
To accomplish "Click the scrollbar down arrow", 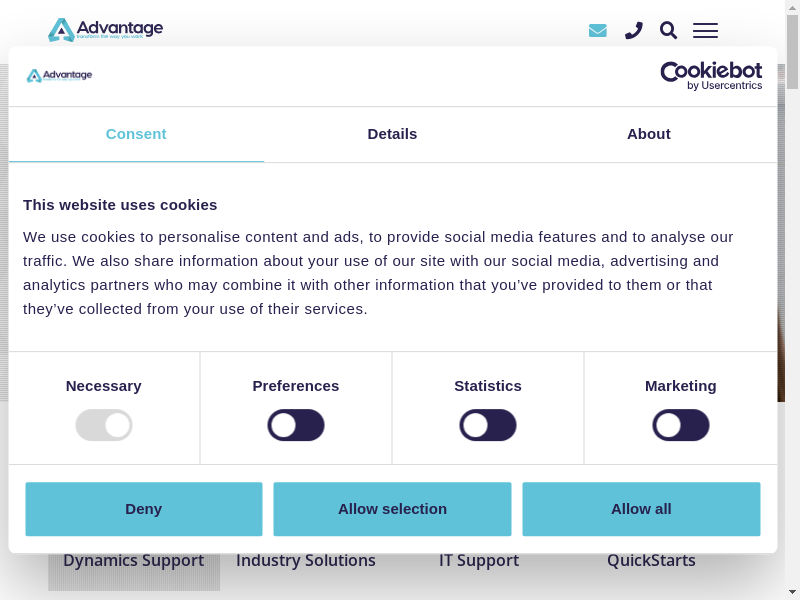I will point(792,592).
